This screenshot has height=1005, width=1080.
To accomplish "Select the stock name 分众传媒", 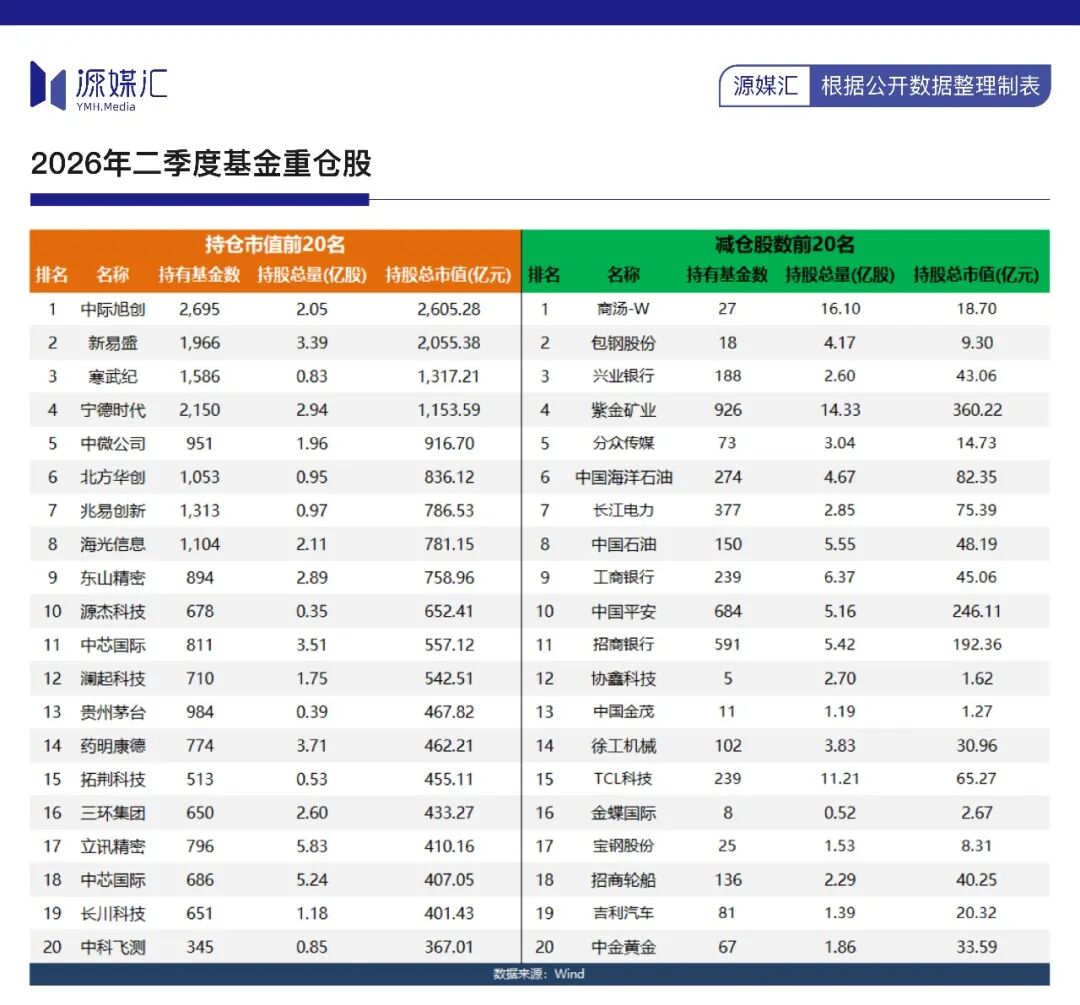I will pos(623,443).
